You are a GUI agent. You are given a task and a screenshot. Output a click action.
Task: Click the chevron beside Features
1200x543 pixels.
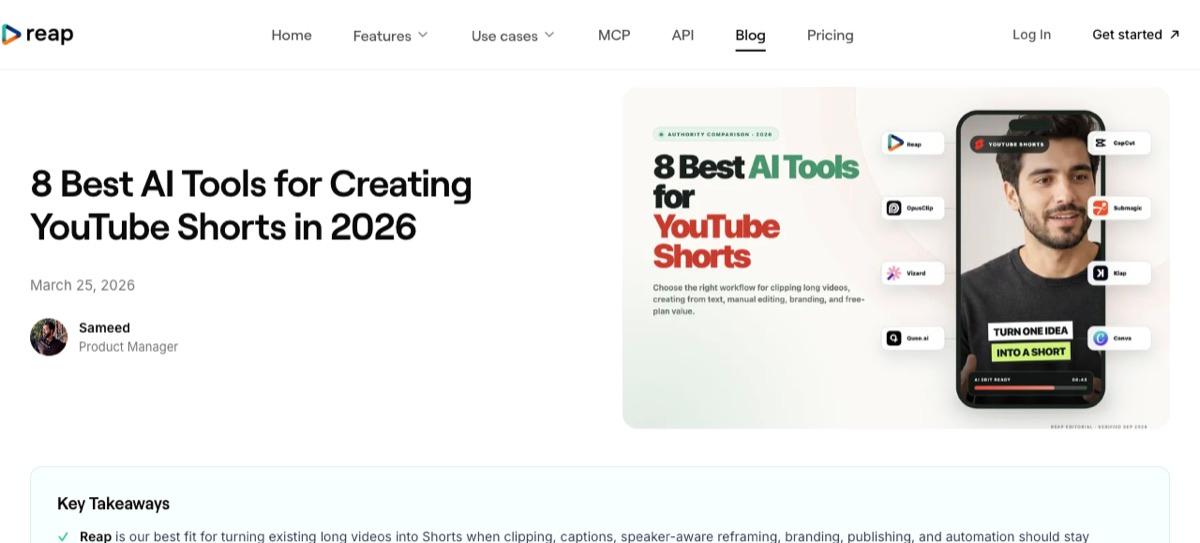423,35
